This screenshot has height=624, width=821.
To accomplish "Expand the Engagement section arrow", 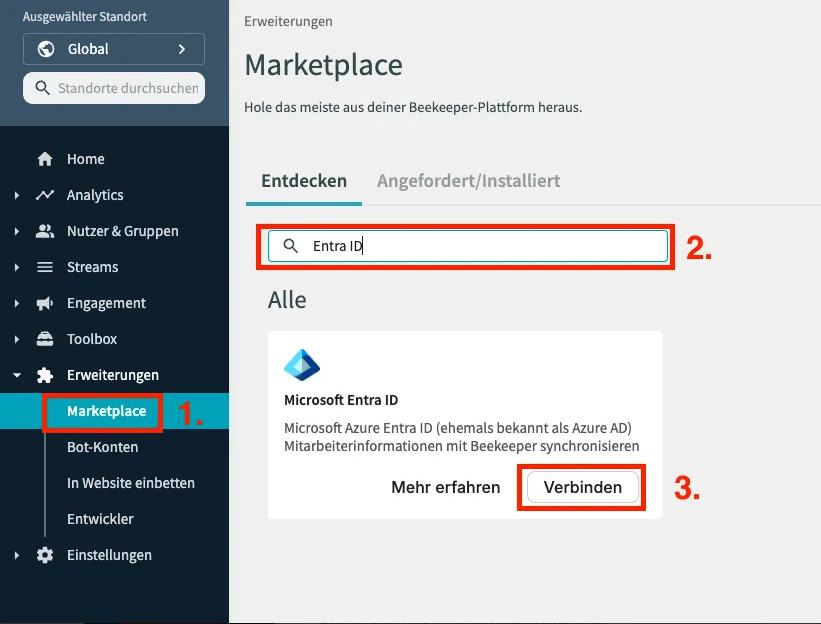I will [x=17, y=303].
